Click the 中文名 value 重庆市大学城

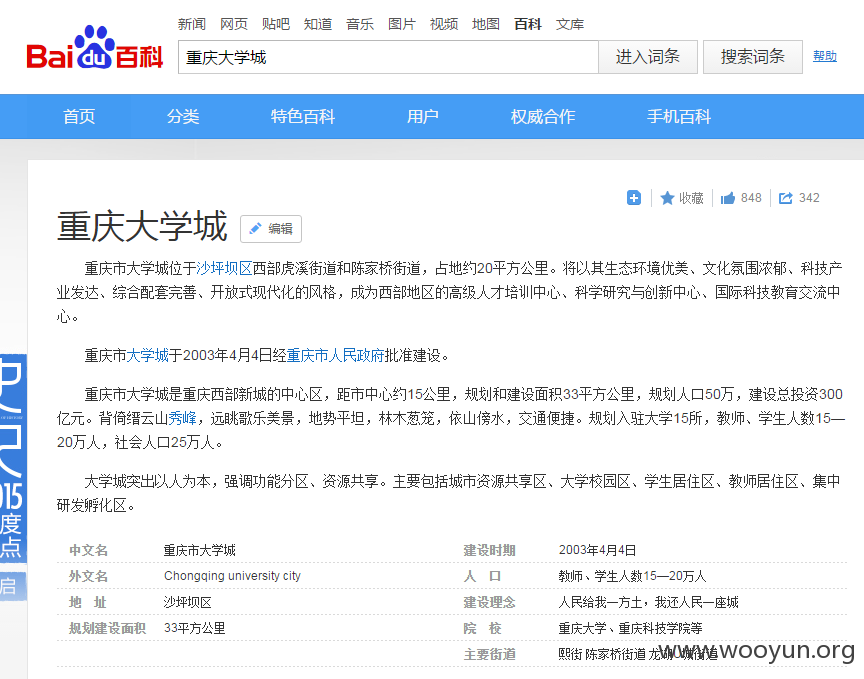pyautogui.click(x=199, y=550)
